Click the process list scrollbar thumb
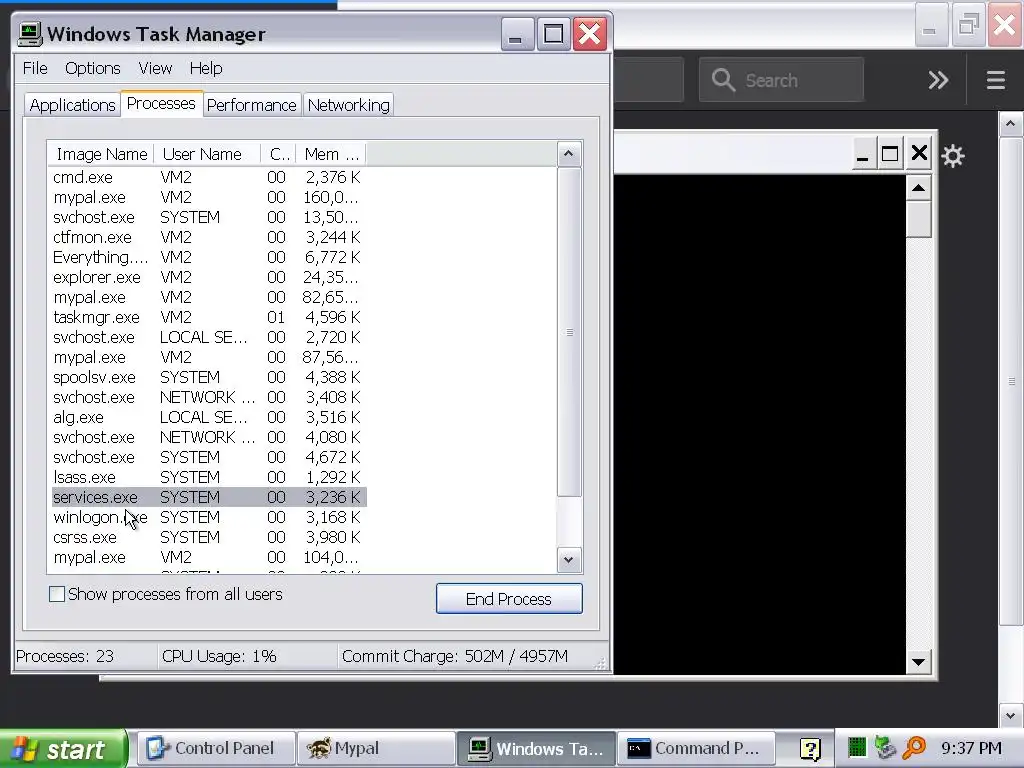 pos(569,332)
